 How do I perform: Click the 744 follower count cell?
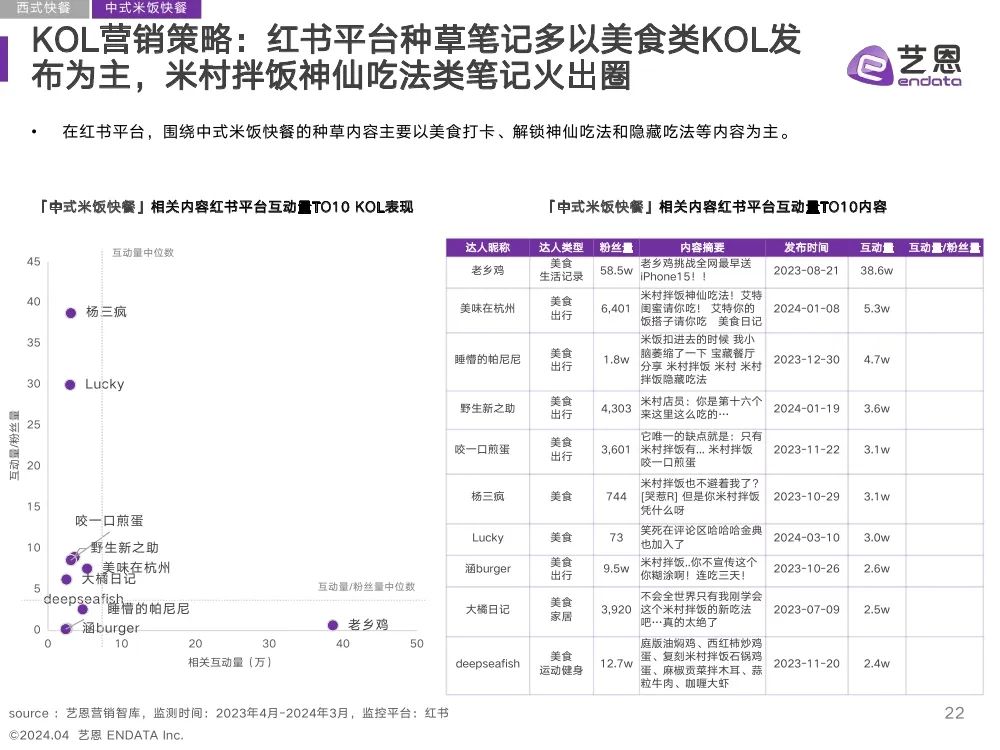(x=616, y=497)
